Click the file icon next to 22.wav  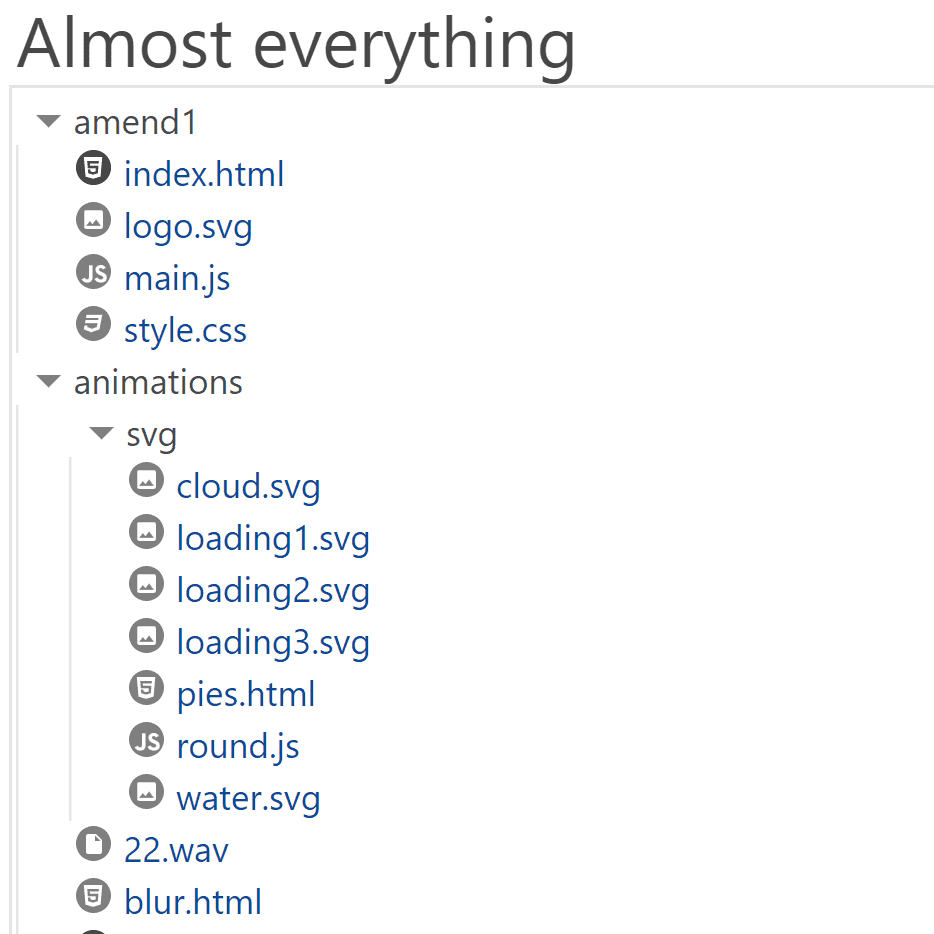point(93,845)
